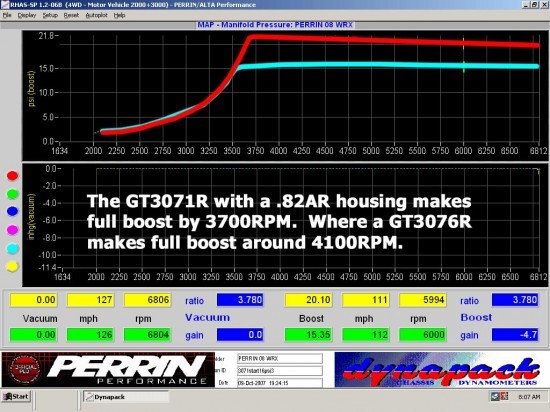The height and width of the screenshot is (412, 550).
Task: Click the -11.4 lower chart axis value
Action: 47,267
